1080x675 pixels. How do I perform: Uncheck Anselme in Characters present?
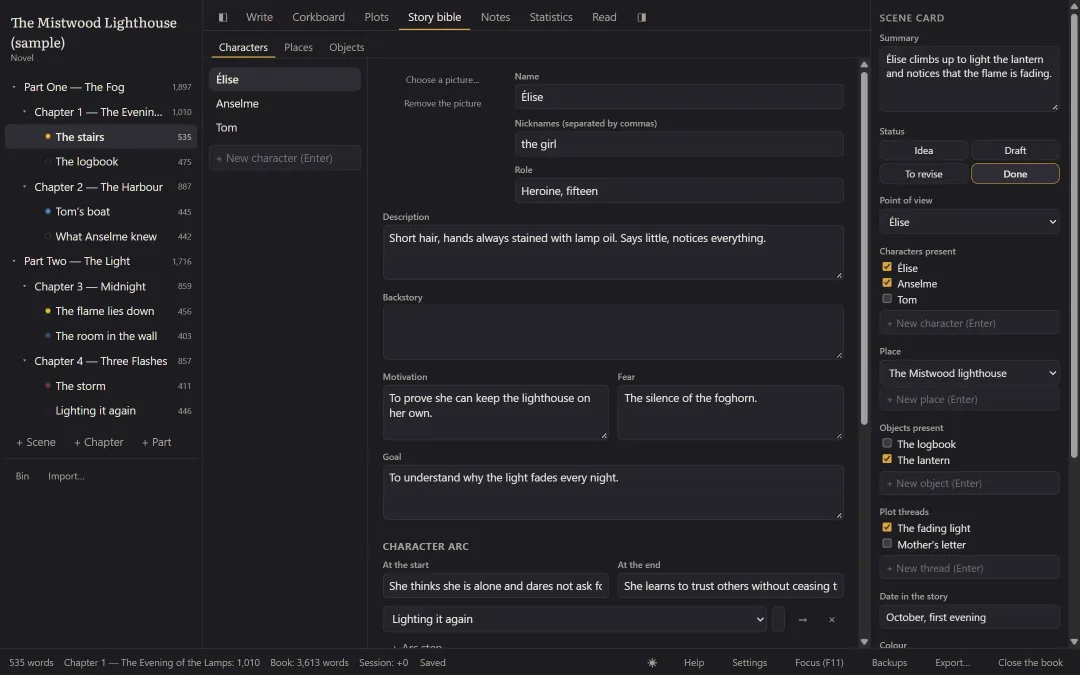(x=887, y=282)
